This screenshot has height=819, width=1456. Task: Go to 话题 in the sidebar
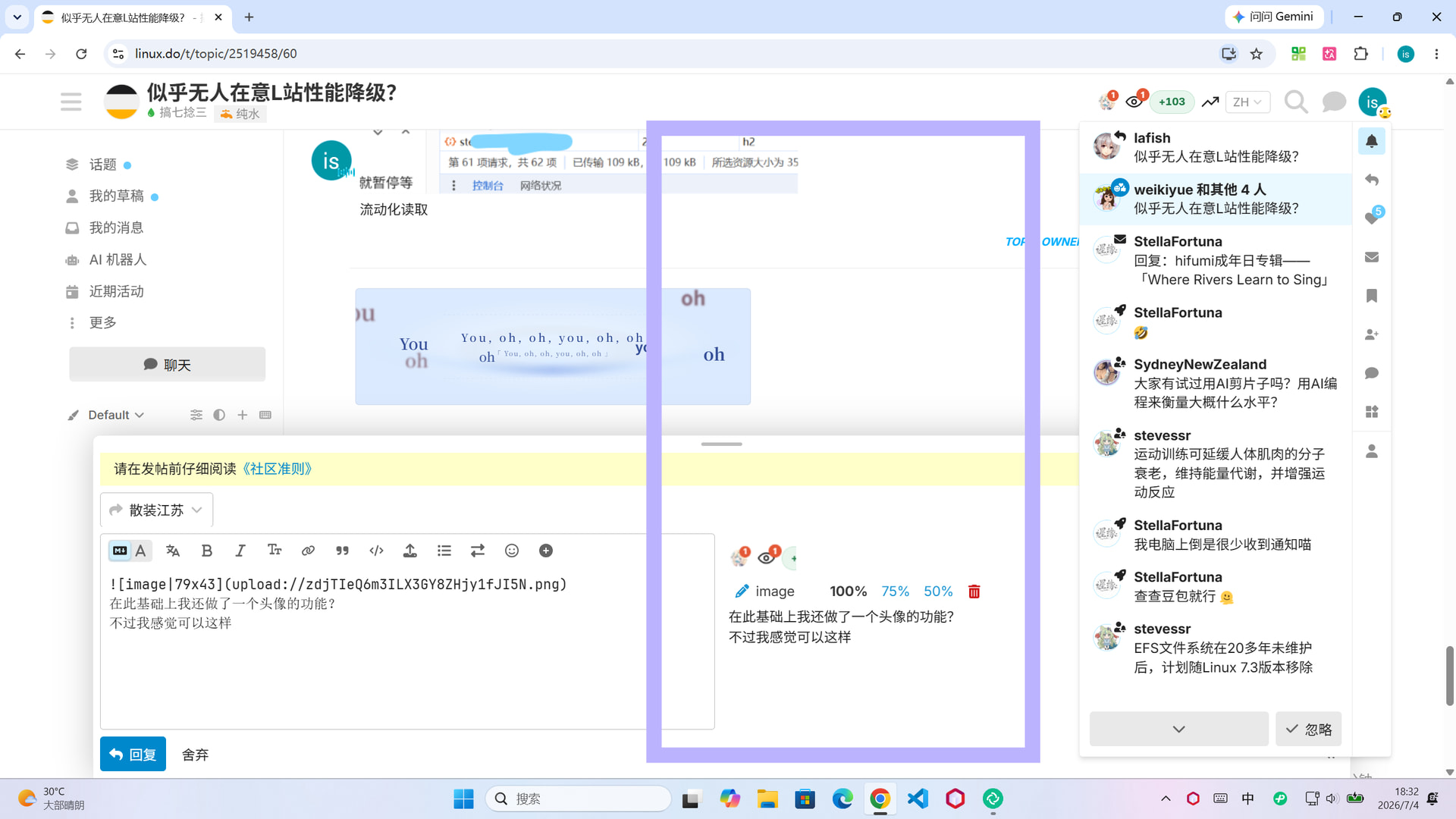tap(102, 165)
